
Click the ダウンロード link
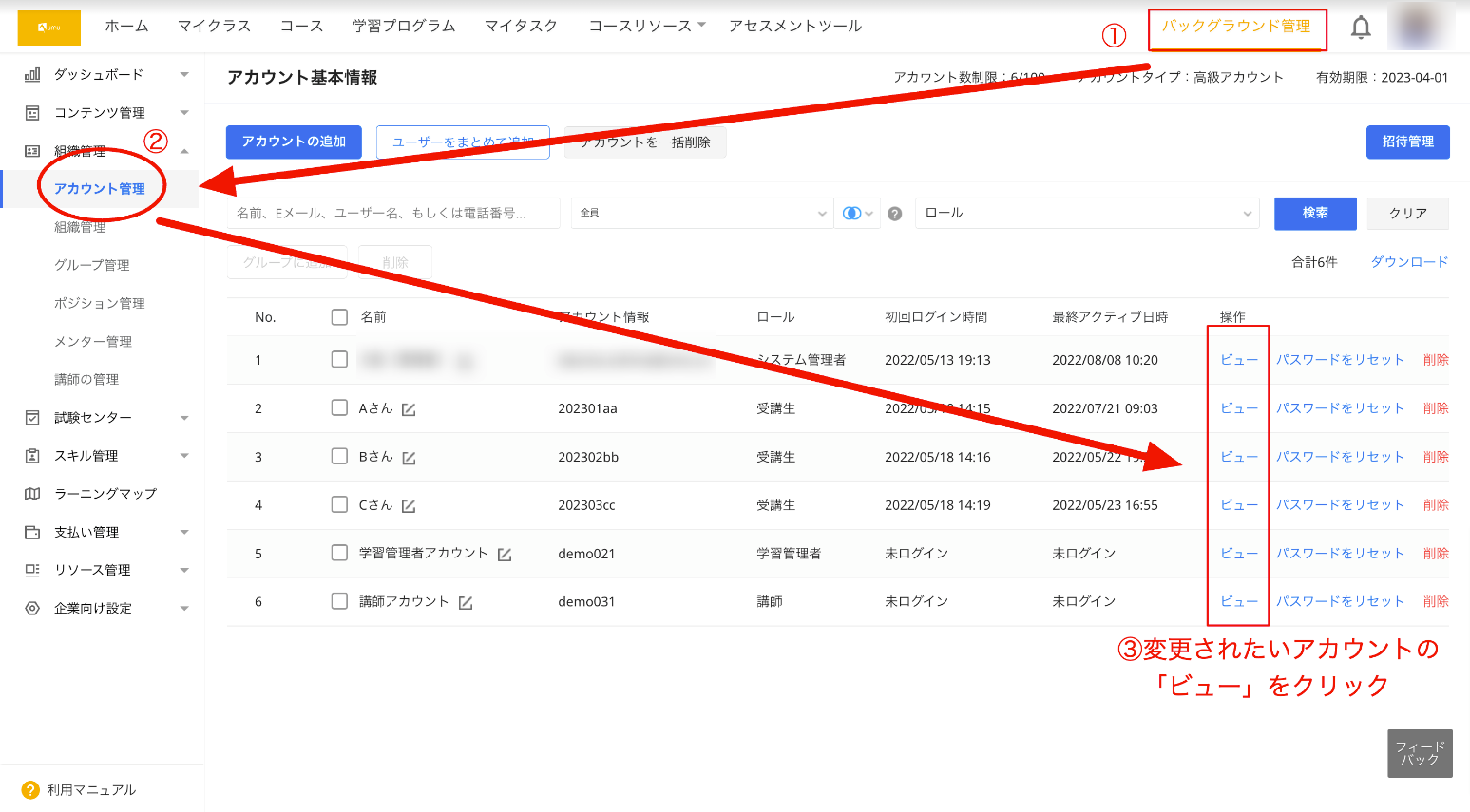pos(1409,261)
